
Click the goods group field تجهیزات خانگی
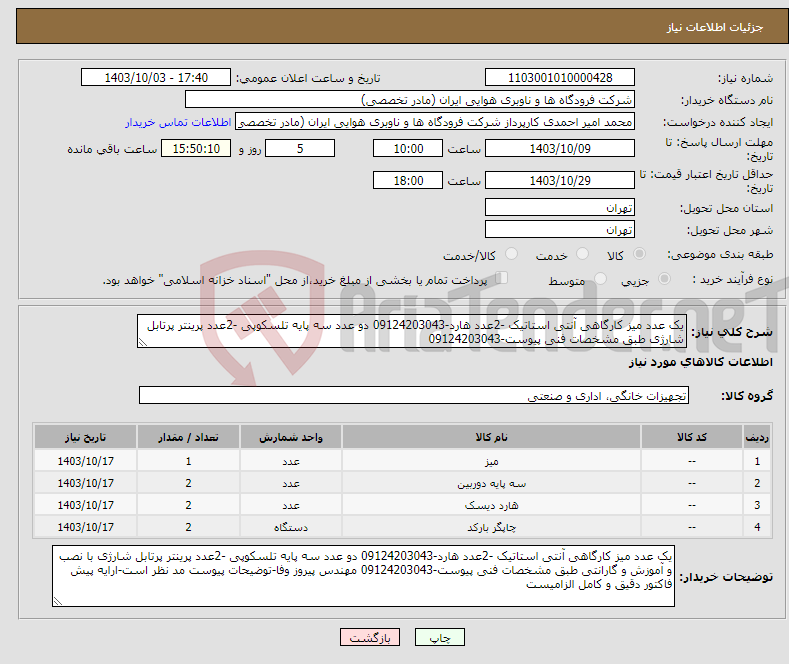click(414, 395)
